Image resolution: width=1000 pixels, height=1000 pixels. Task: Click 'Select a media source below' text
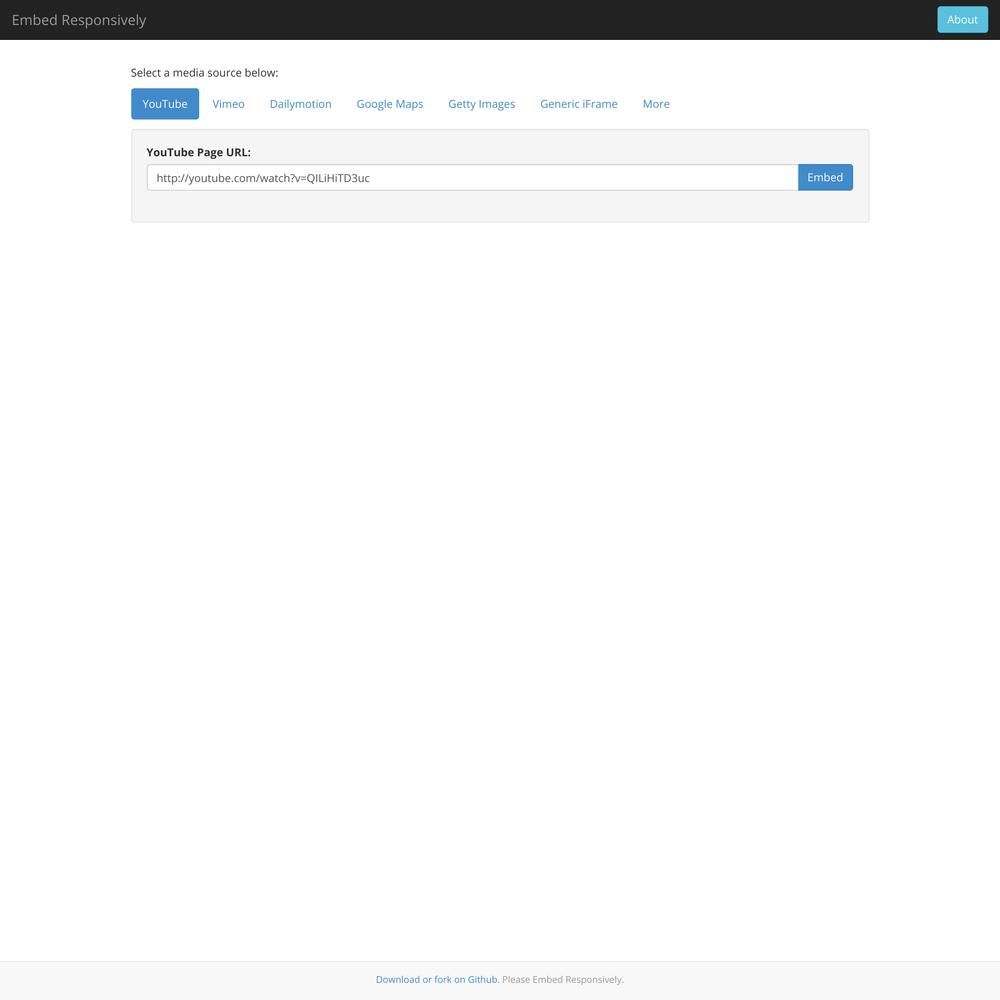tap(204, 73)
